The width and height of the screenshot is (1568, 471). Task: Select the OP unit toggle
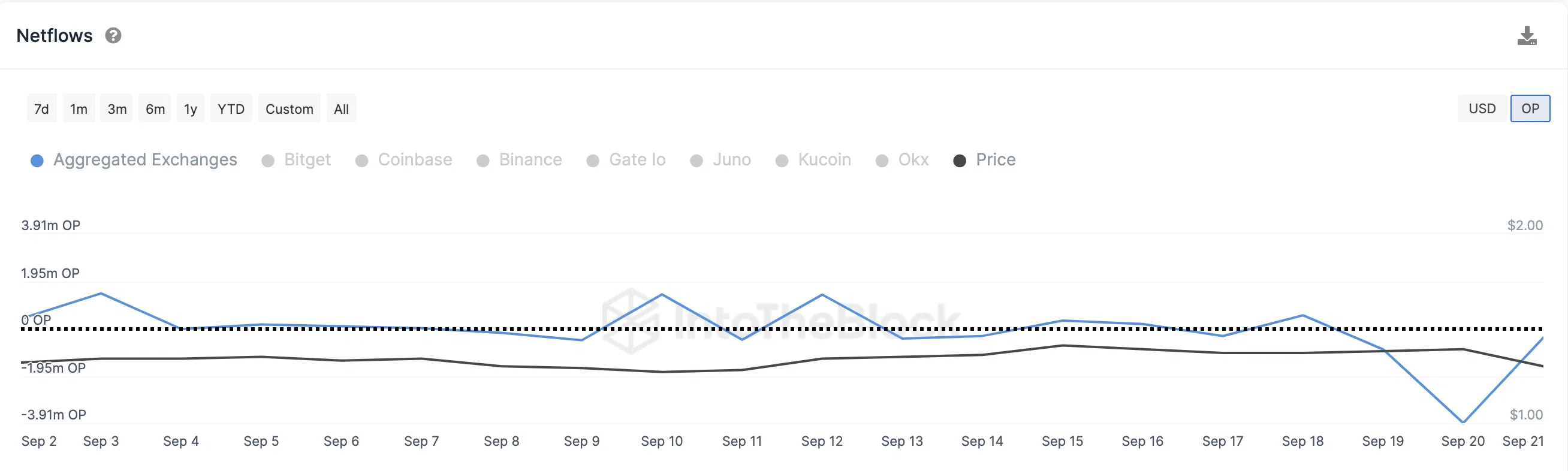[x=1530, y=108]
